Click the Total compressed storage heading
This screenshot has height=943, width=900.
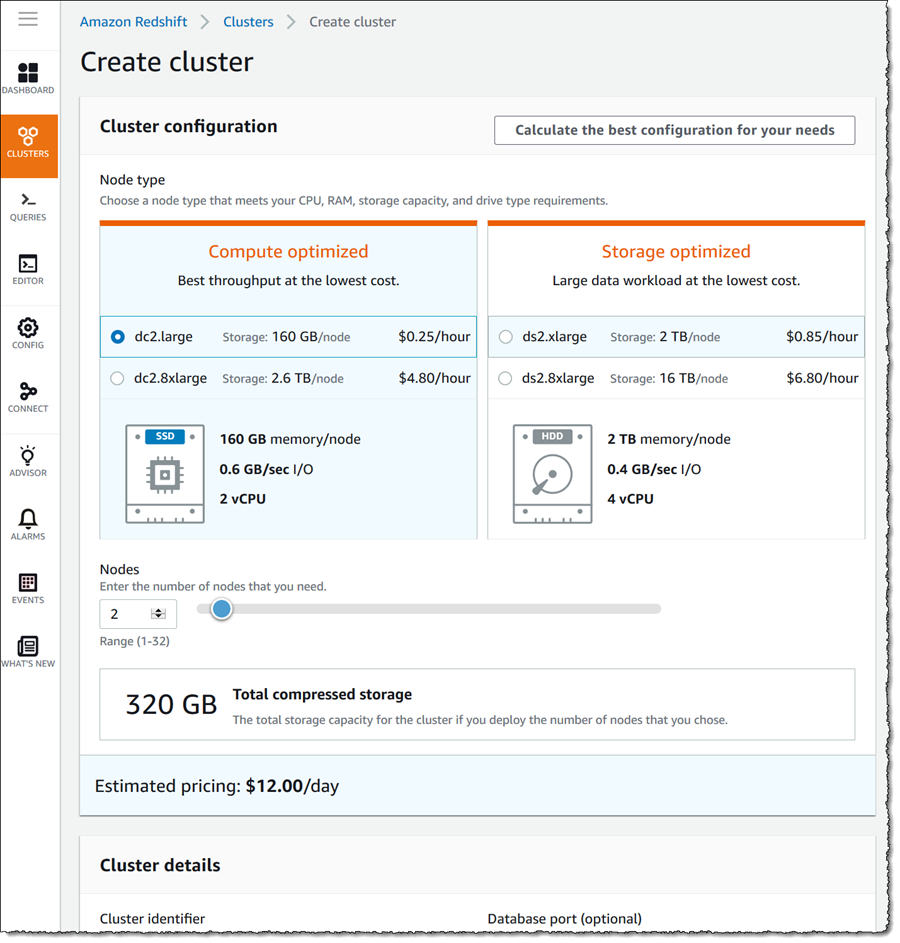point(322,695)
